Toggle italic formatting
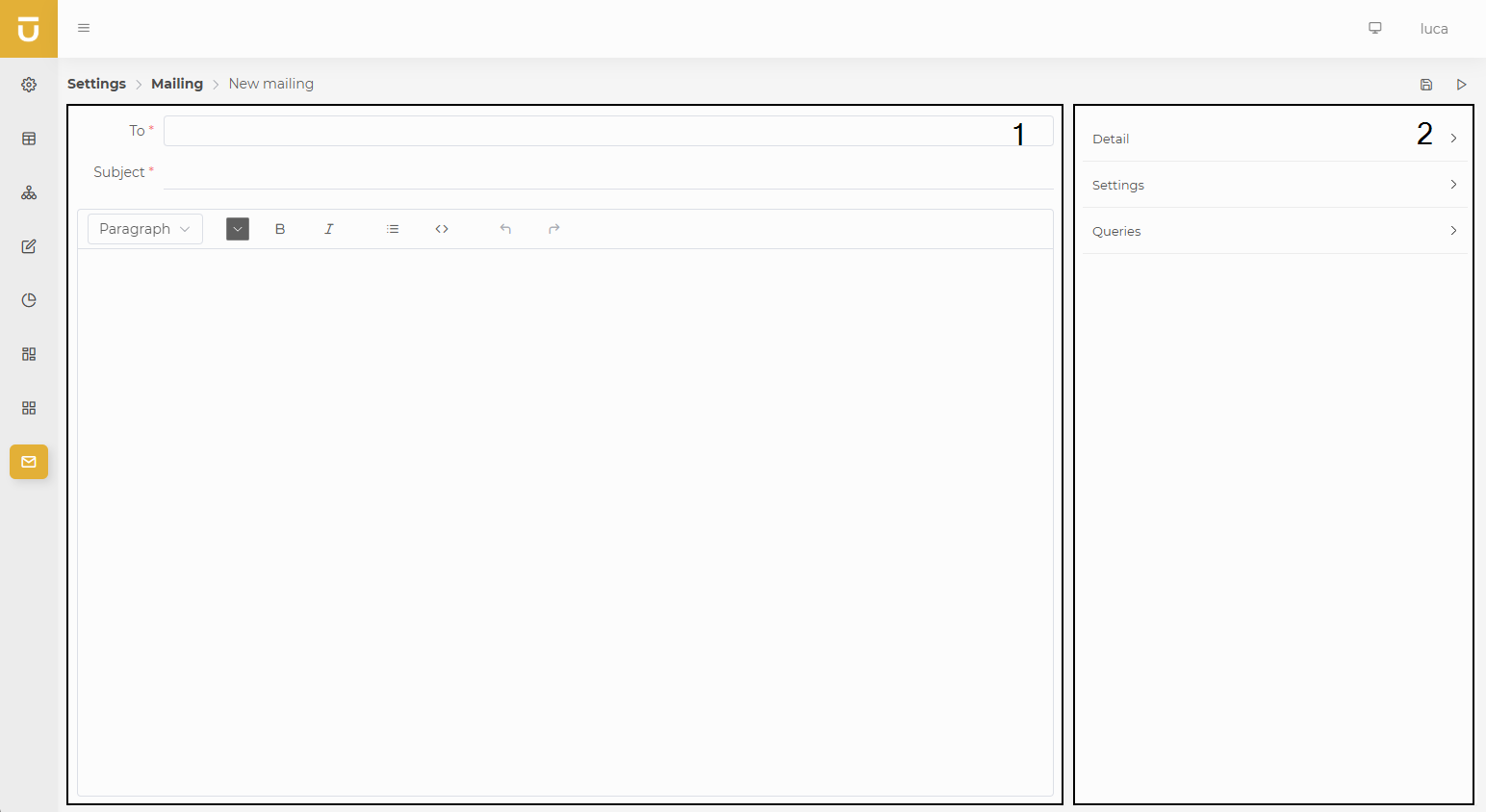Screen dimensions: 1486x812 click(329, 229)
